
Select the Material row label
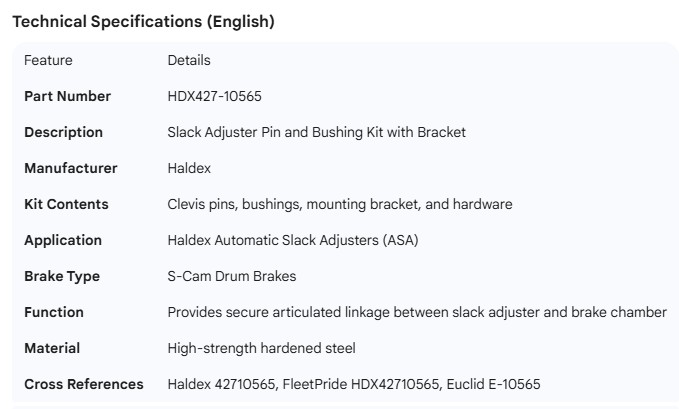tap(52, 348)
